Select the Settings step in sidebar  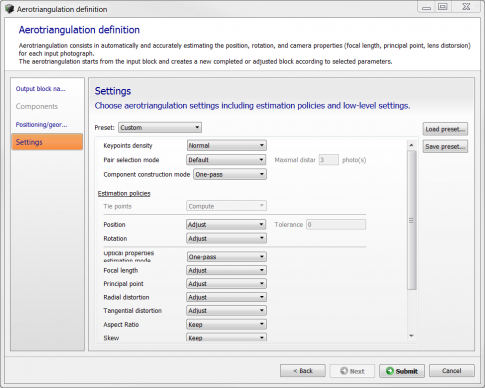[47, 142]
